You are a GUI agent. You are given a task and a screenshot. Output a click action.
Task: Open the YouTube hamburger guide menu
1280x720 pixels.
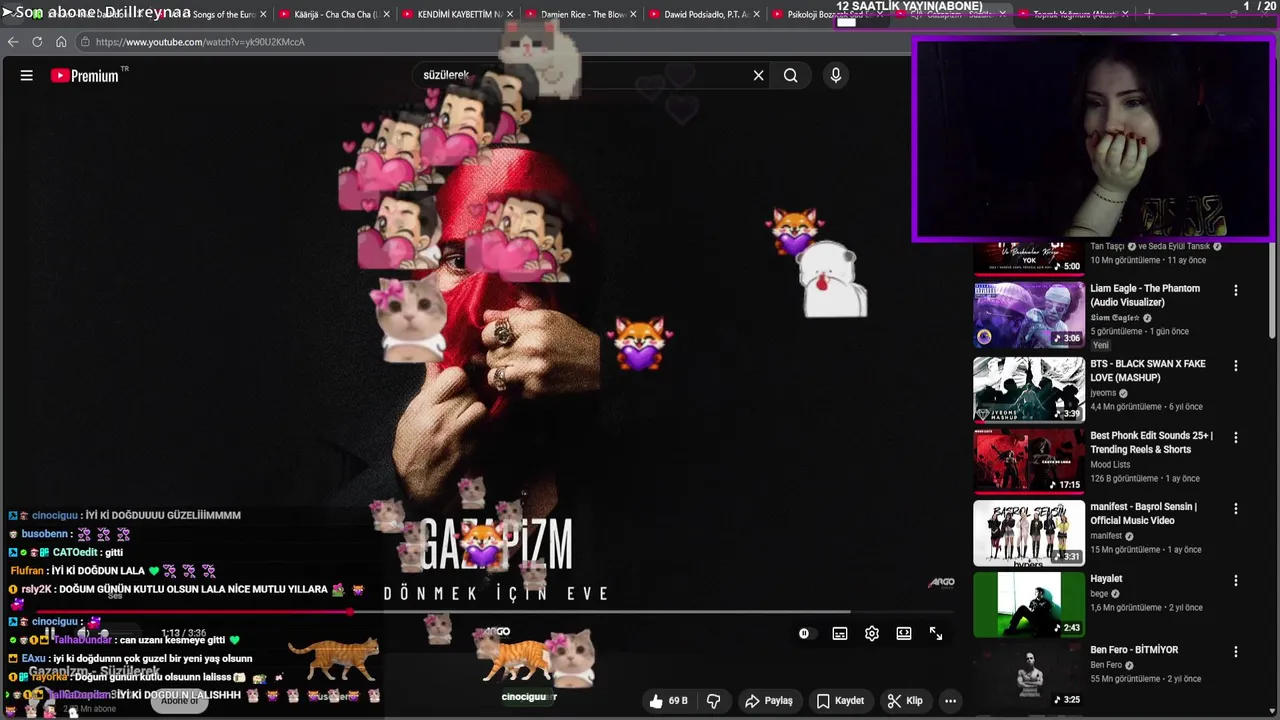pos(27,75)
